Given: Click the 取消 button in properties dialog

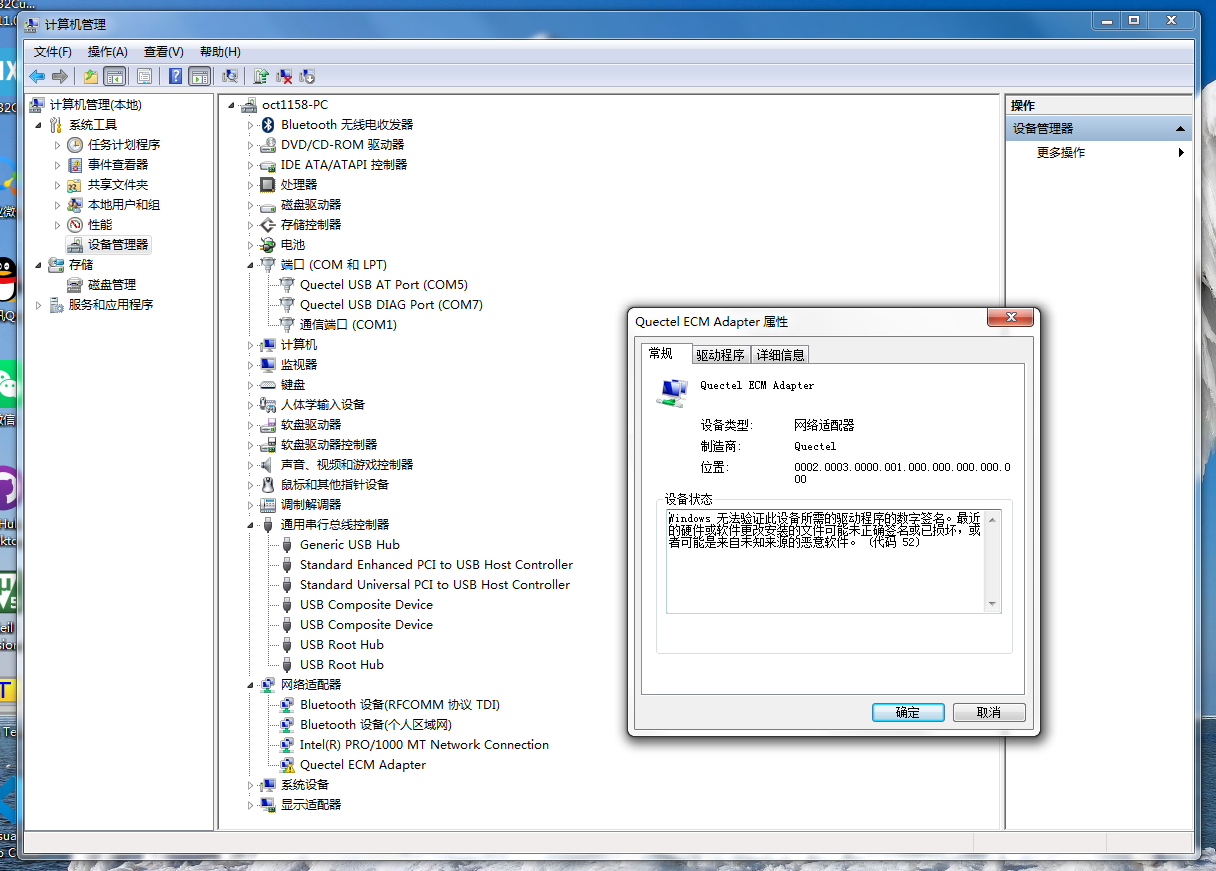Looking at the screenshot, I should tap(989, 713).
